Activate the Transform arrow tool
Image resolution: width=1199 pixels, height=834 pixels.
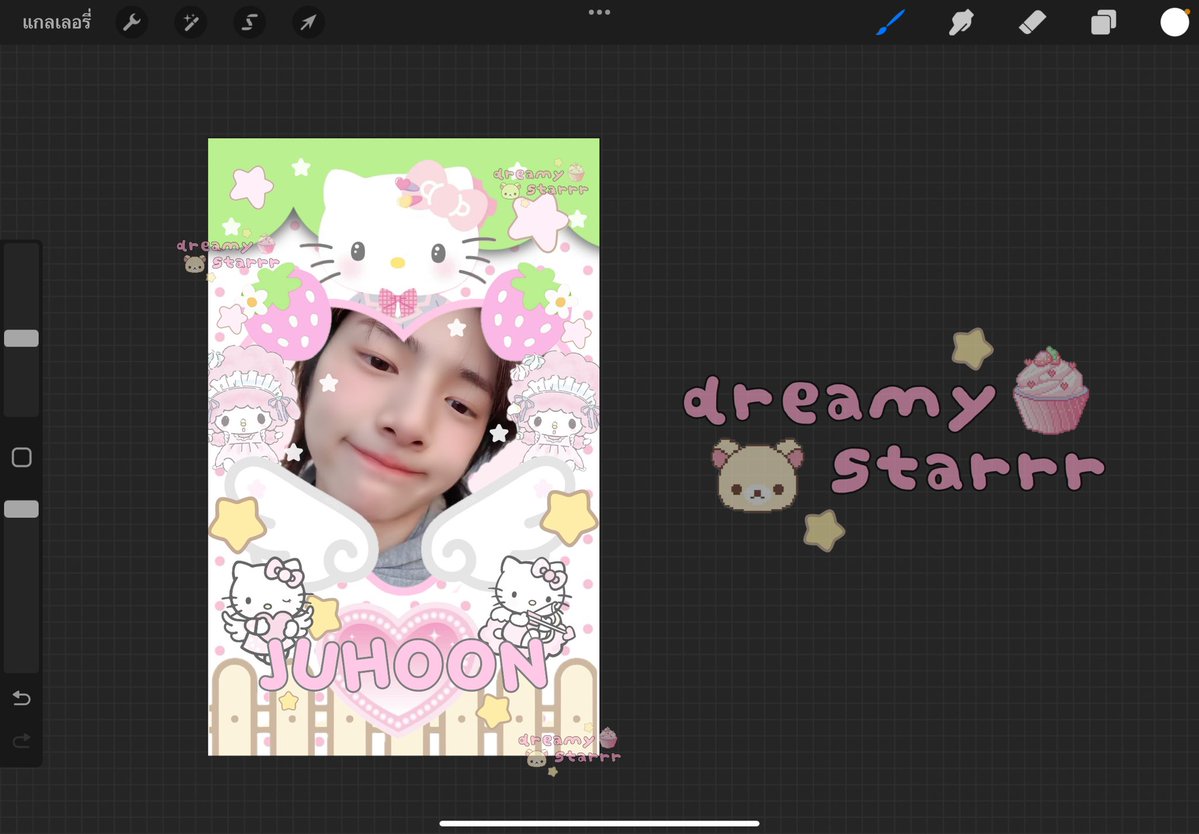tap(308, 22)
